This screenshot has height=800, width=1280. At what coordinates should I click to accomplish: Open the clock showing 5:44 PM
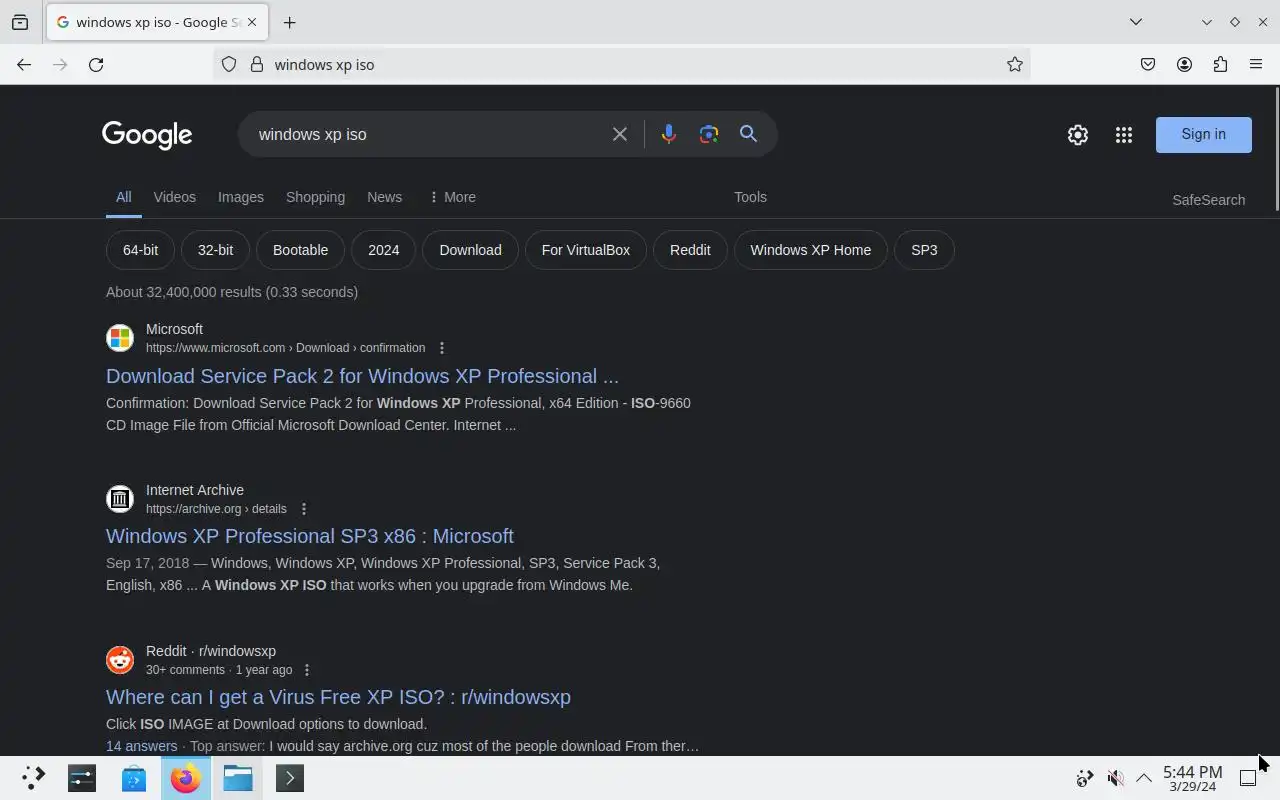(1192, 778)
